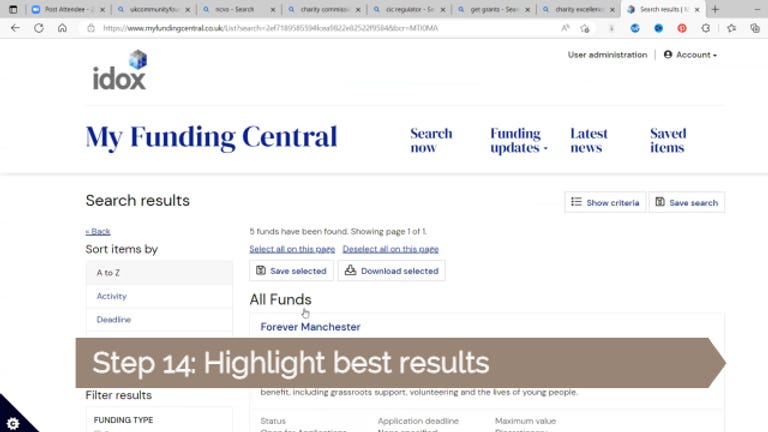Go back with the browser back arrow
This screenshot has width=768, height=432.
click(x=15, y=28)
